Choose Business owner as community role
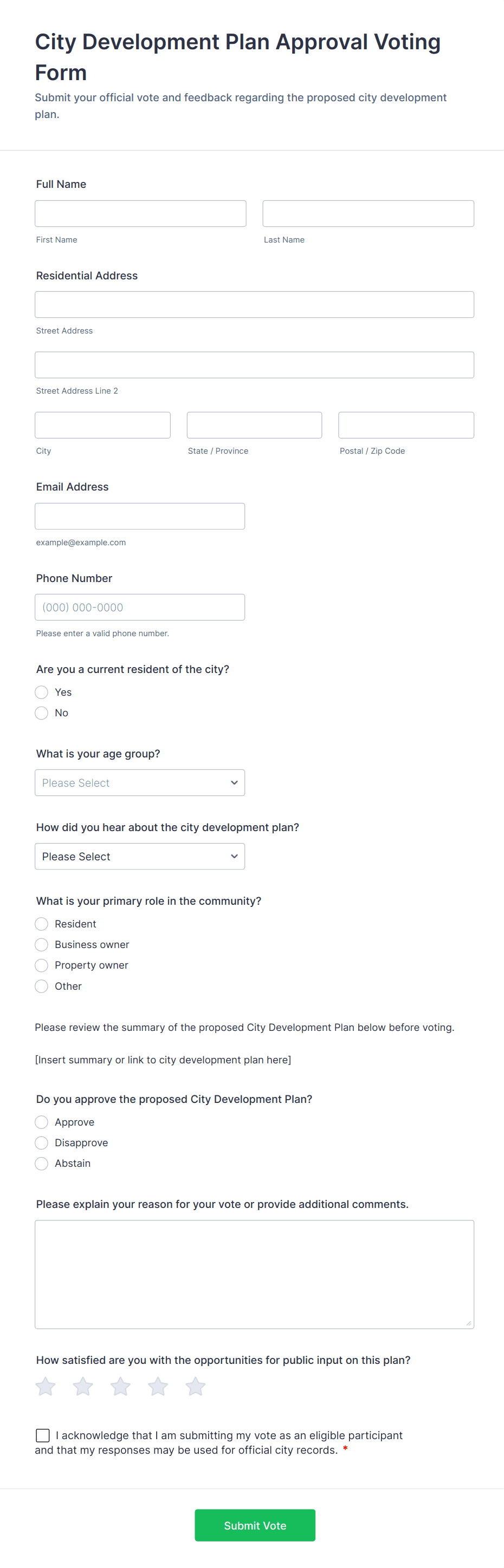The height and width of the screenshot is (1568, 504). coord(41,944)
